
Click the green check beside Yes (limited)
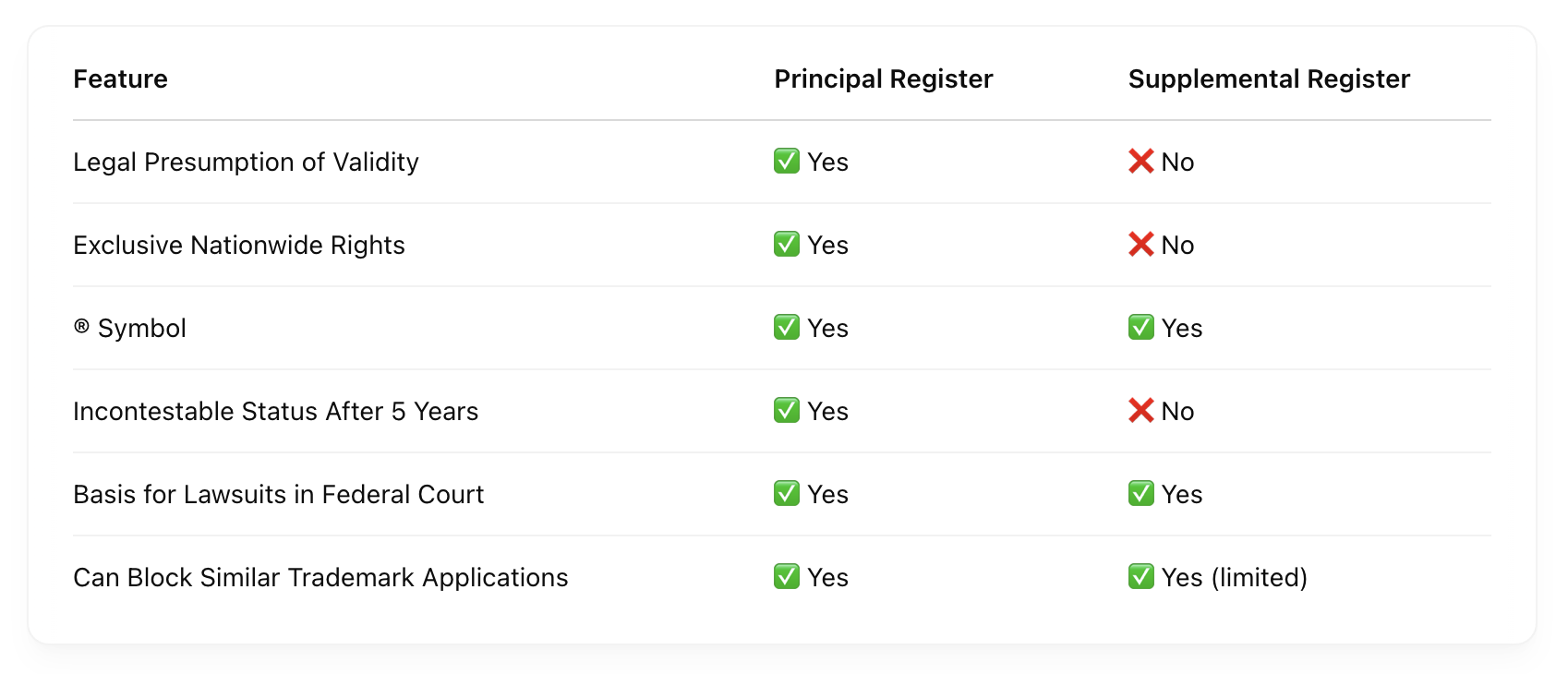coord(1140,576)
